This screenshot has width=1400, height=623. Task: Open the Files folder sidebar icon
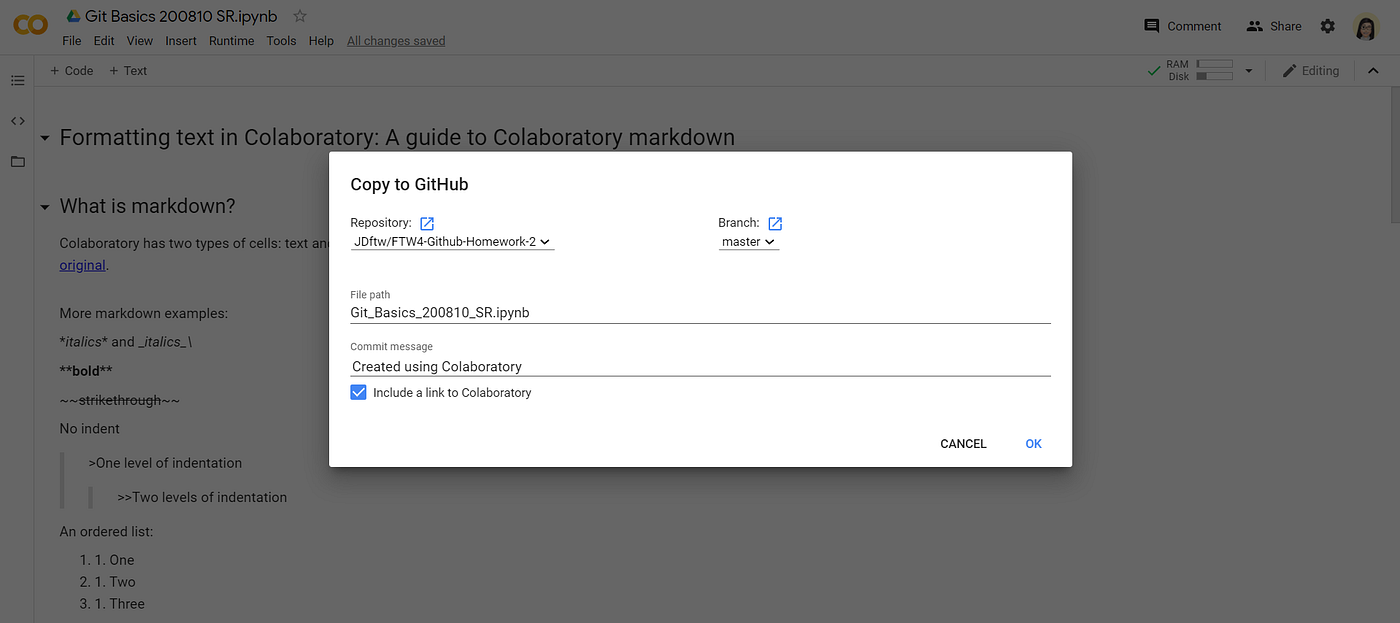coord(17,161)
